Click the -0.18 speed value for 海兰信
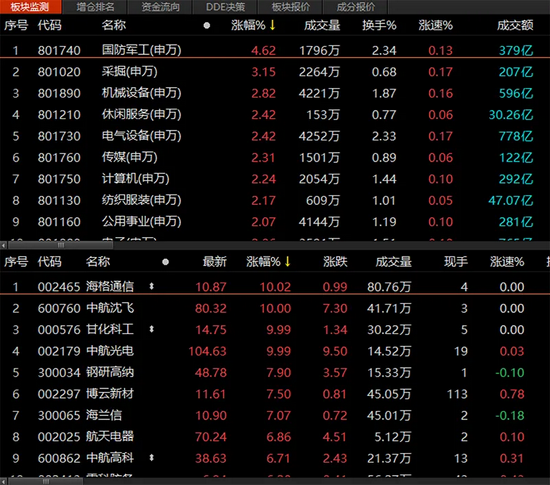550x485 pixels. (510, 416)
